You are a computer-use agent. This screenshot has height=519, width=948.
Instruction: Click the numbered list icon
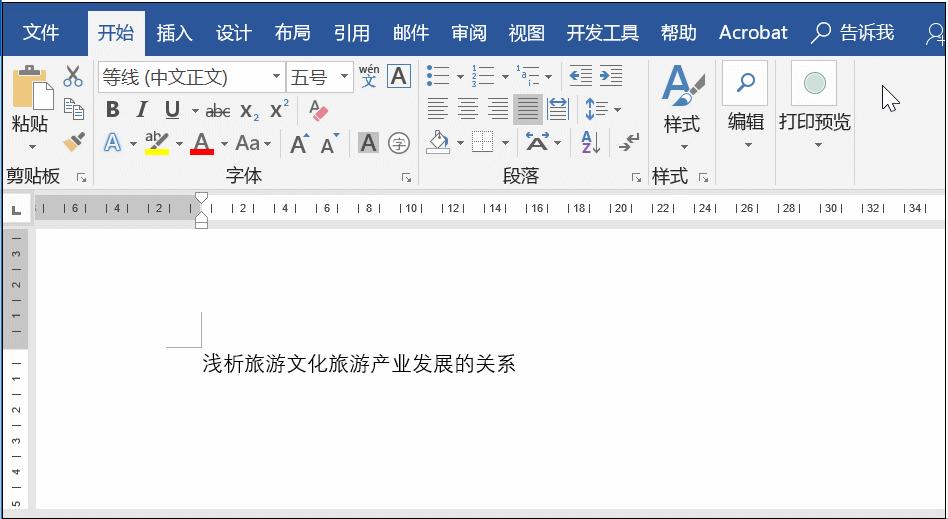click(x=483, y=76)
